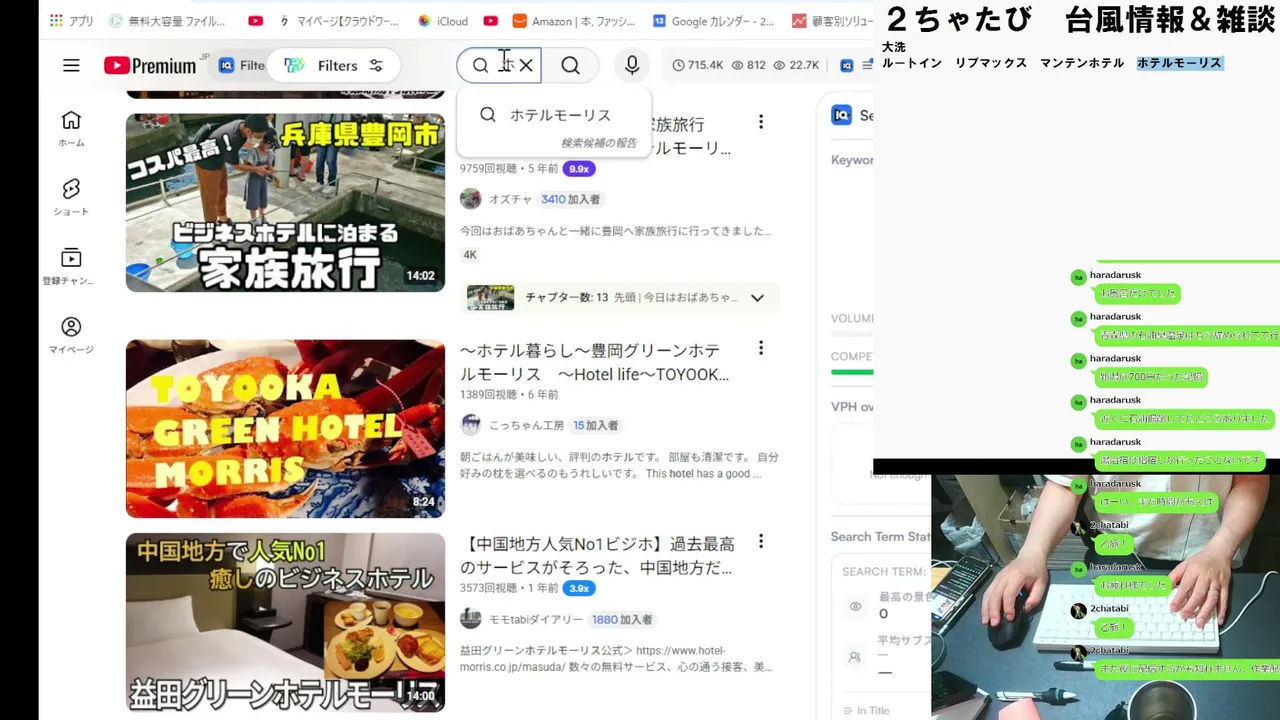
Task: Open the 無料大容量 ファイル bookmark
Action: (168, 21)
